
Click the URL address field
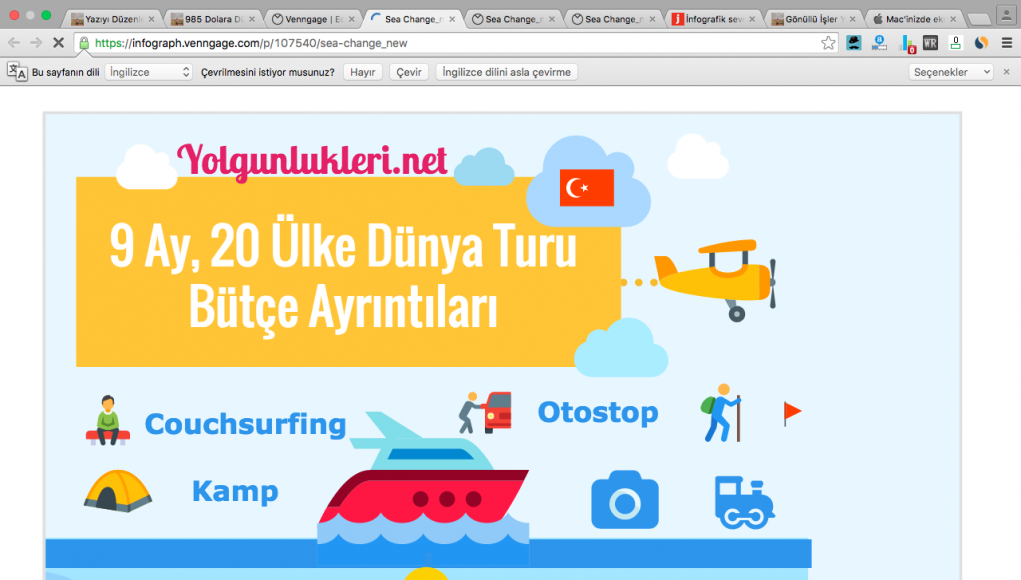(450, 43)
